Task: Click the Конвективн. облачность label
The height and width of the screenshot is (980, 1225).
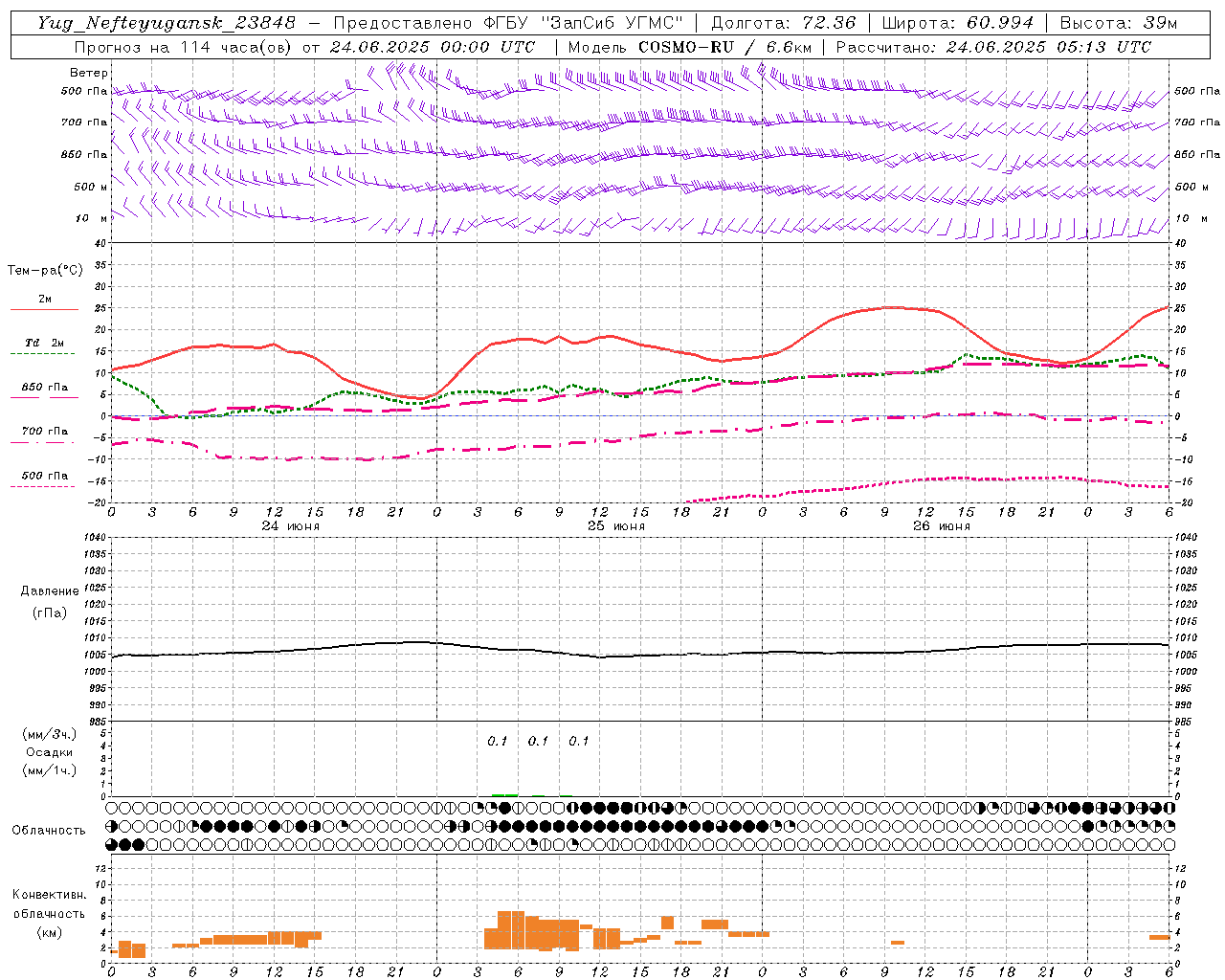Action: pyautogui.click(x=50, y=904)
